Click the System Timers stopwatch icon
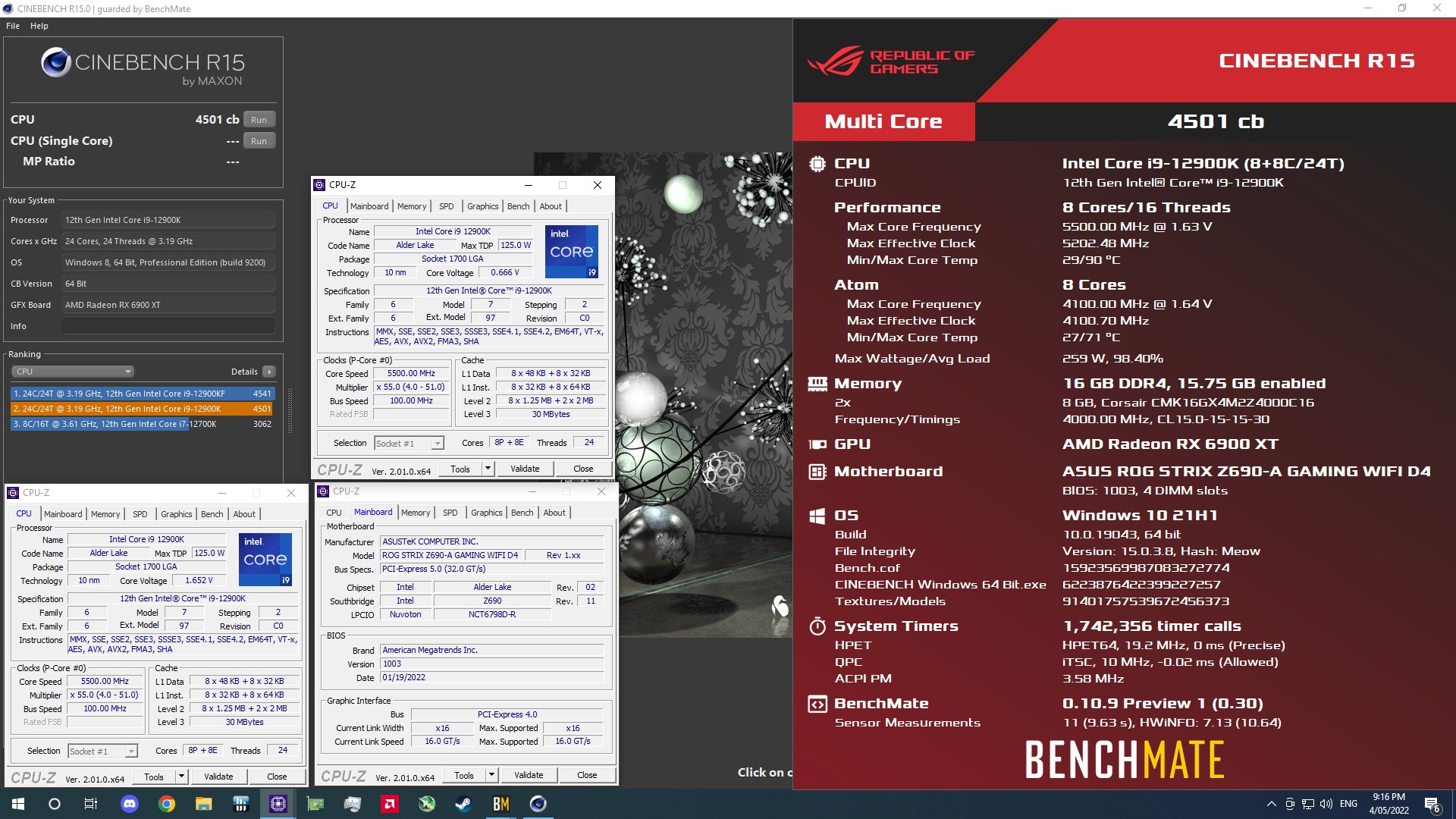The width and height of the screenshot is (1456, 819). point(817,626)
